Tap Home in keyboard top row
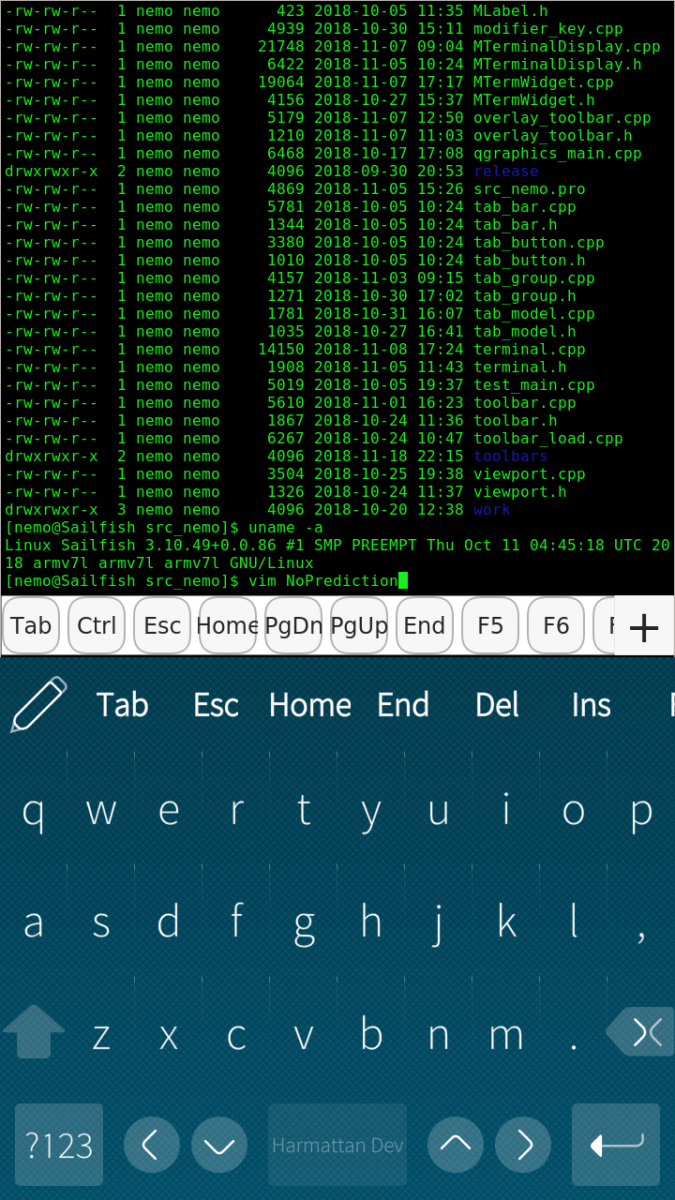Viewport: 675px width, 1200px height. coord(310,705)
